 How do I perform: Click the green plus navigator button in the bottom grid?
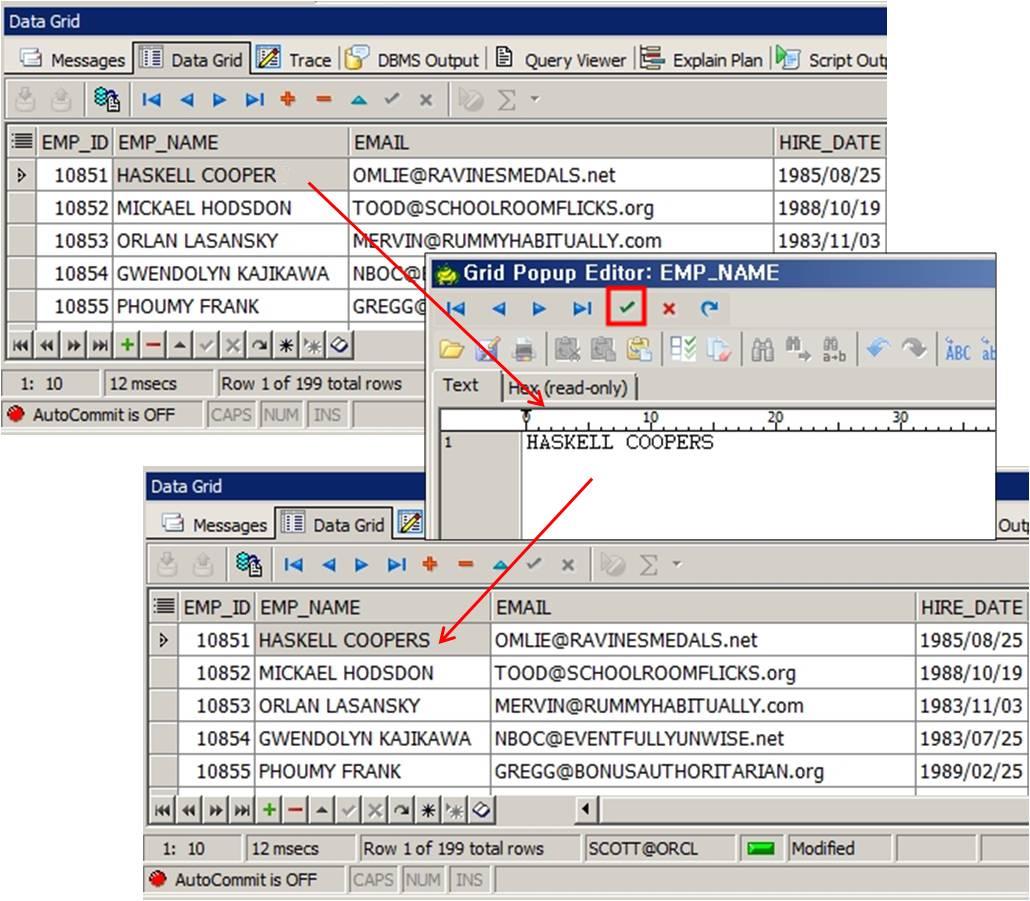click(x=269, y=809)
